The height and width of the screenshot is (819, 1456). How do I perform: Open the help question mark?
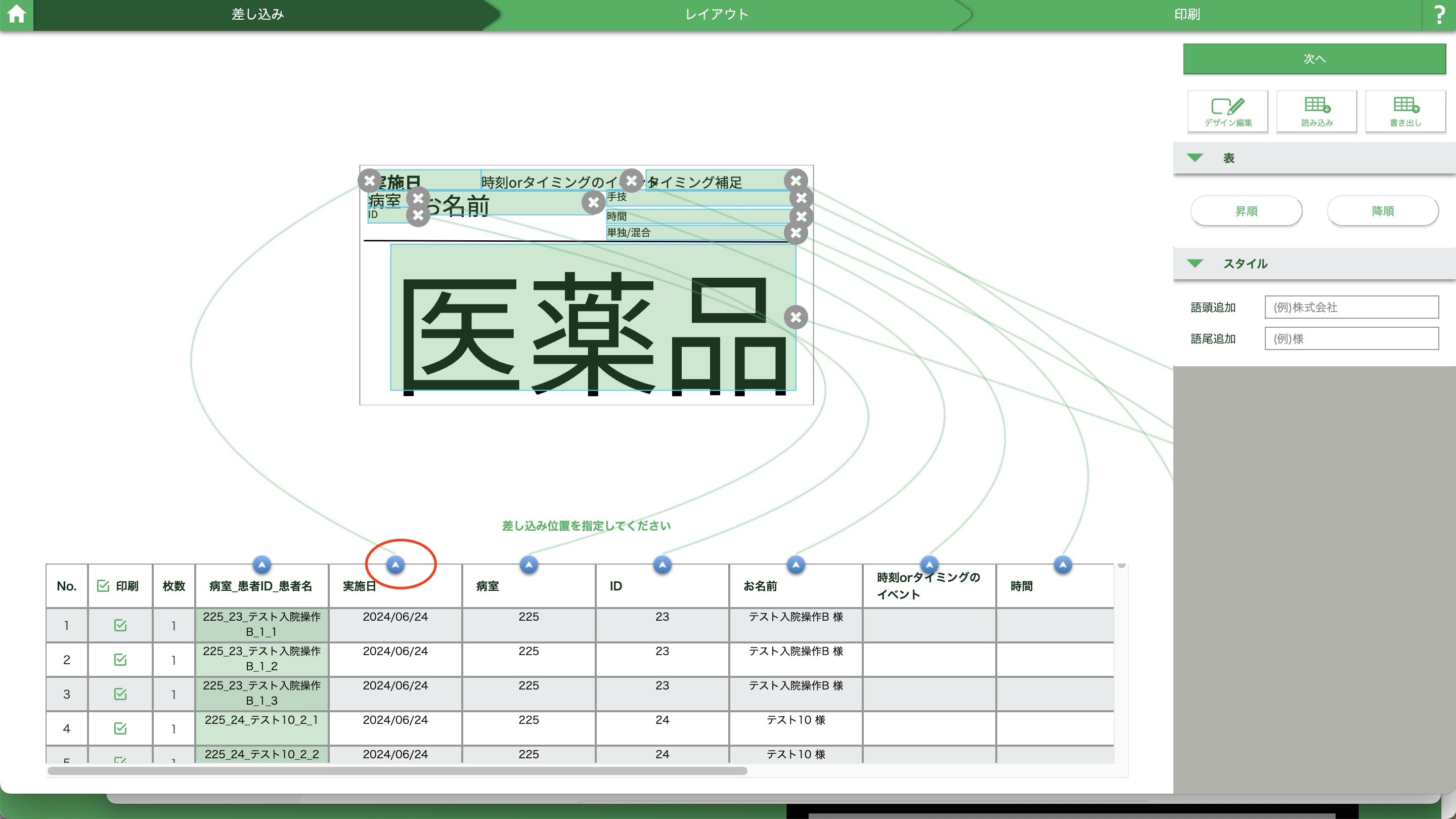tap(1440, 15)
